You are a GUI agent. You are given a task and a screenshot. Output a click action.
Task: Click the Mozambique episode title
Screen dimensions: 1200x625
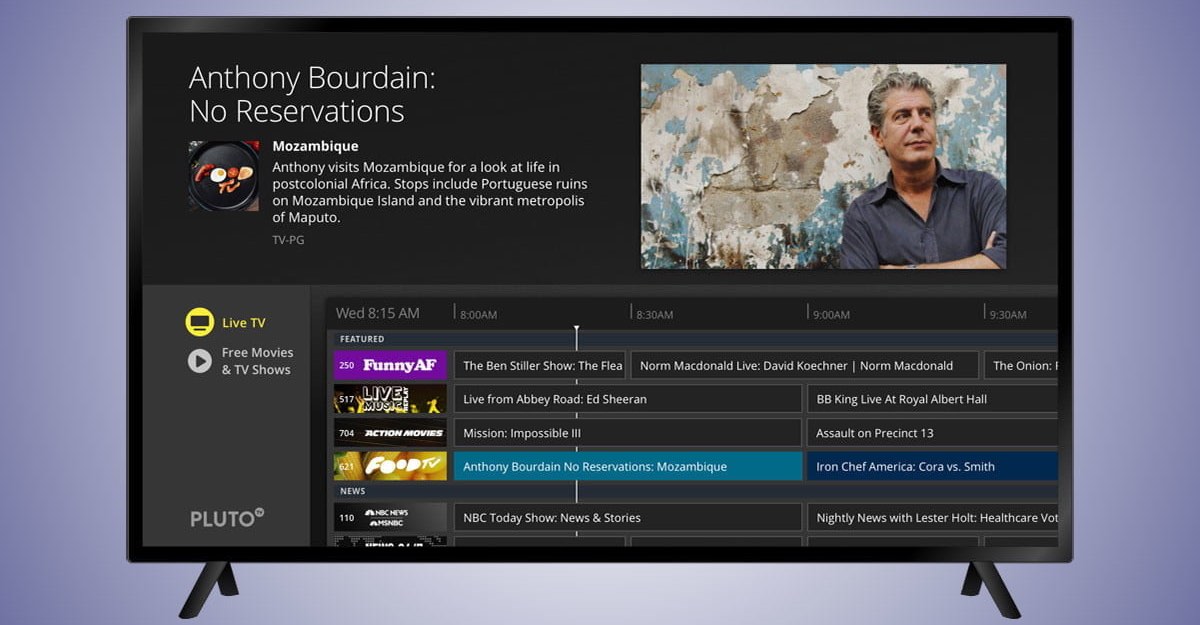[x=315, y=146]
